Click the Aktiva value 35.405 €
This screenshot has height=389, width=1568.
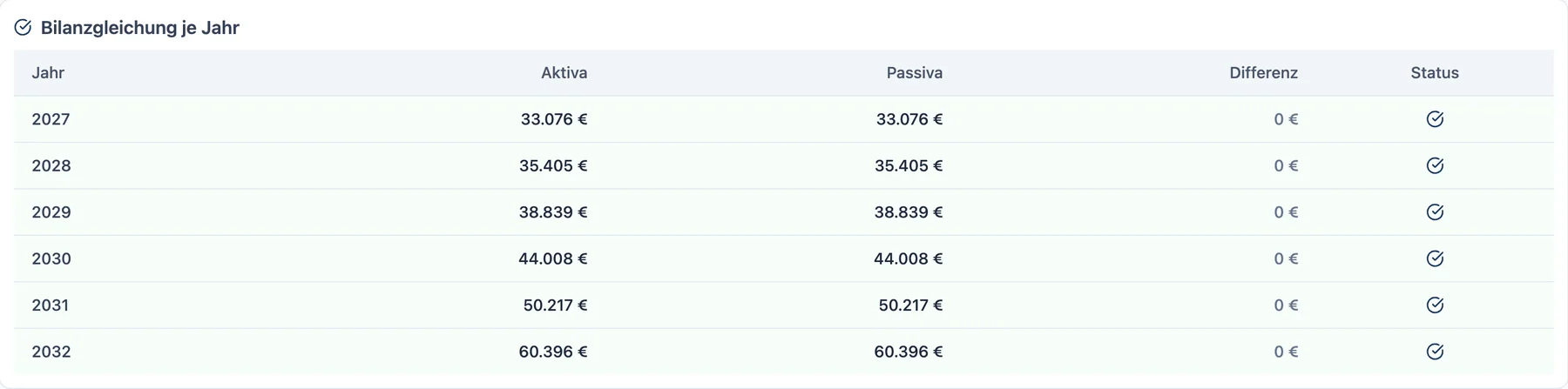(553, 165)
